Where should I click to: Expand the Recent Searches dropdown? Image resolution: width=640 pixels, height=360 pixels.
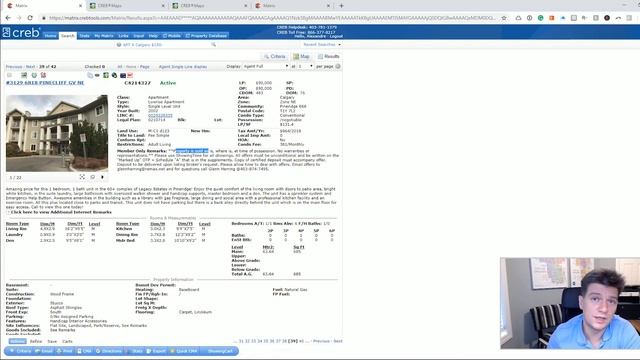(322, 44)
